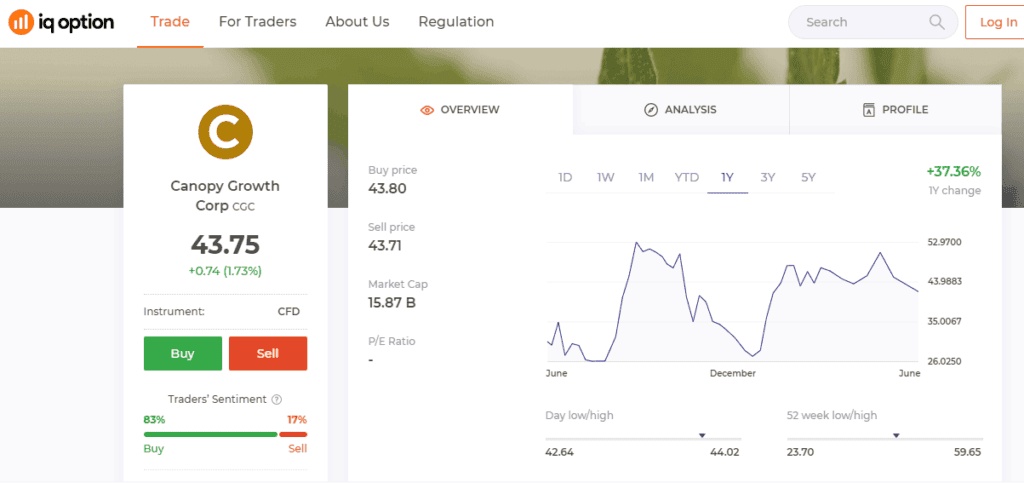Open the Trade menu

point(170,22)
